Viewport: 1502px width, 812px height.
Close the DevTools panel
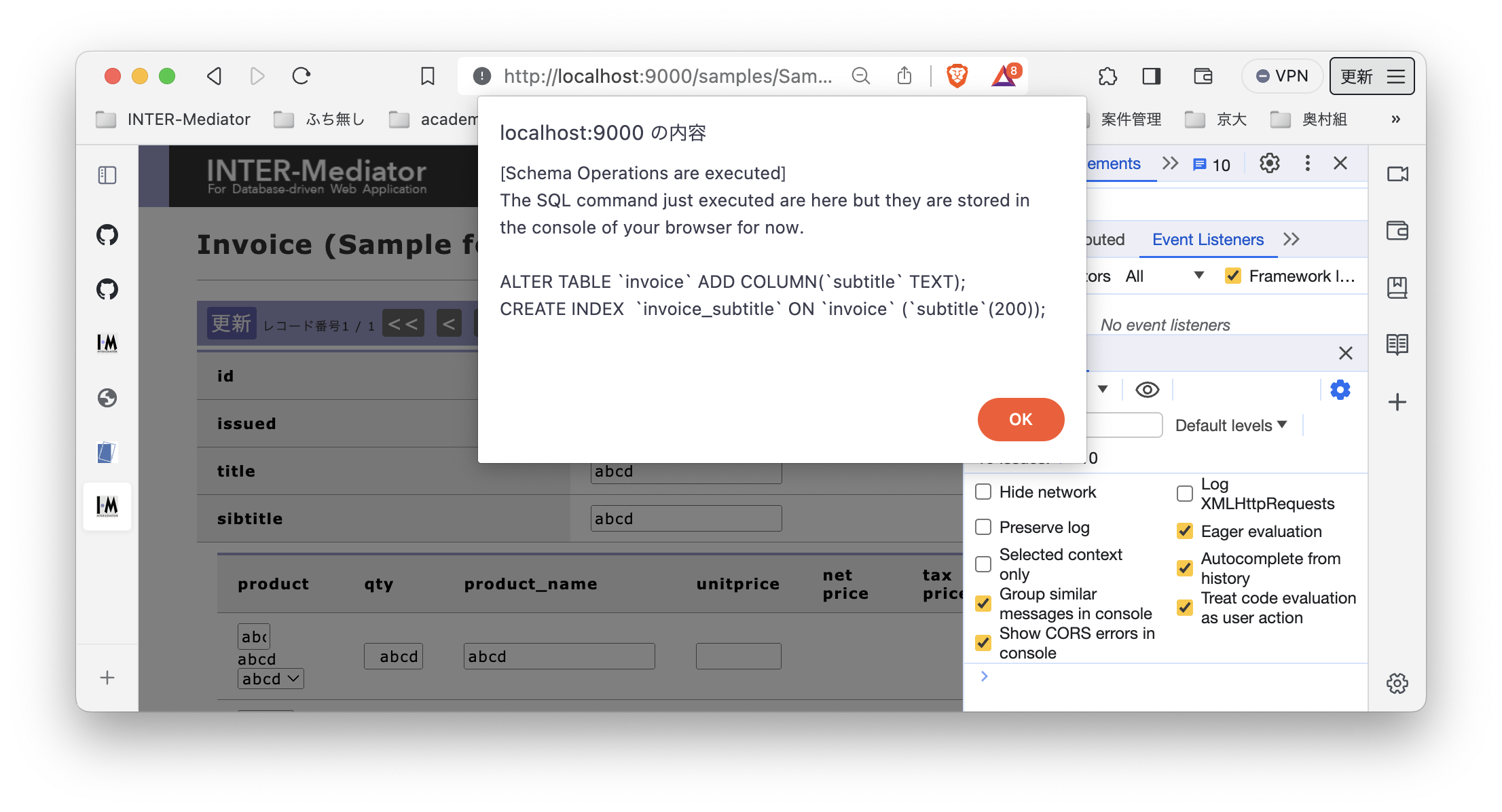click(x=1340, y=164)
